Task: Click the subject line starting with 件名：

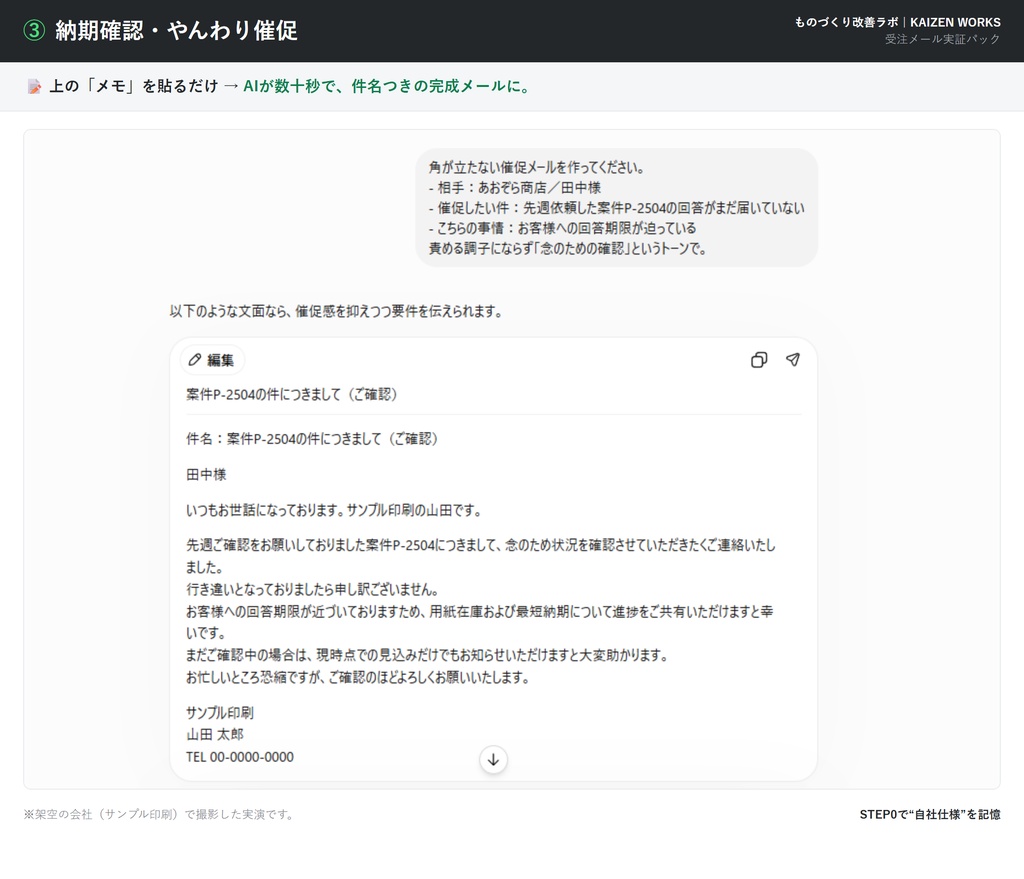Action: [x=312, y=439]
